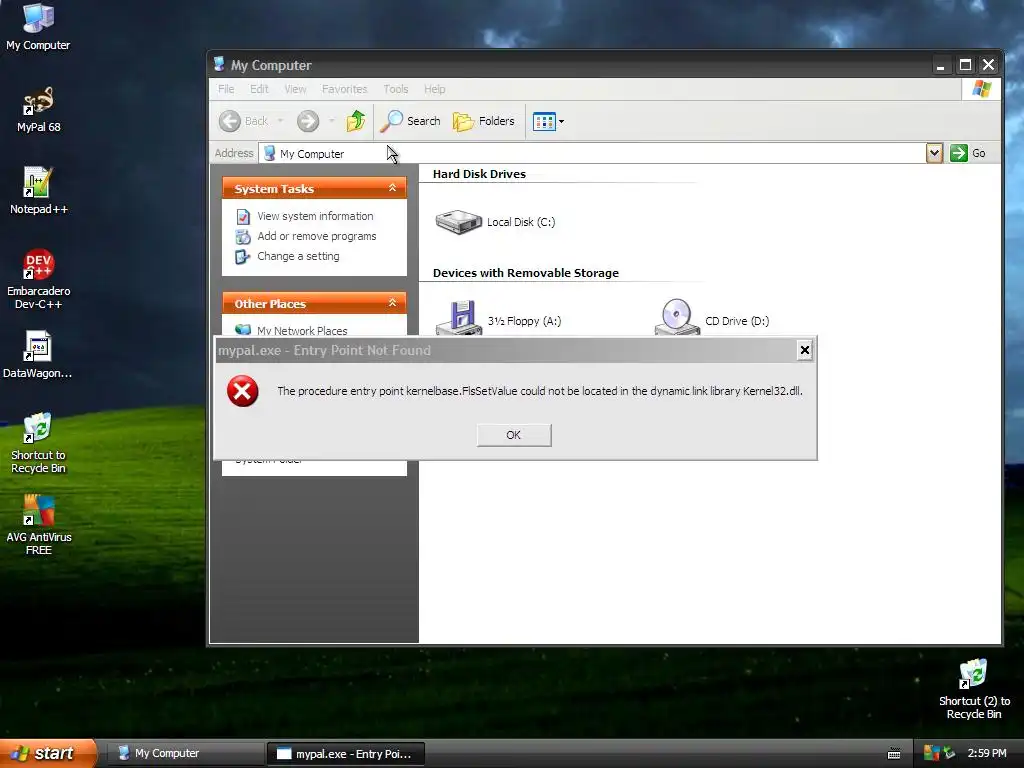
Task: Click inside the Address field showing My Computer
Action: tap(592, 153)
